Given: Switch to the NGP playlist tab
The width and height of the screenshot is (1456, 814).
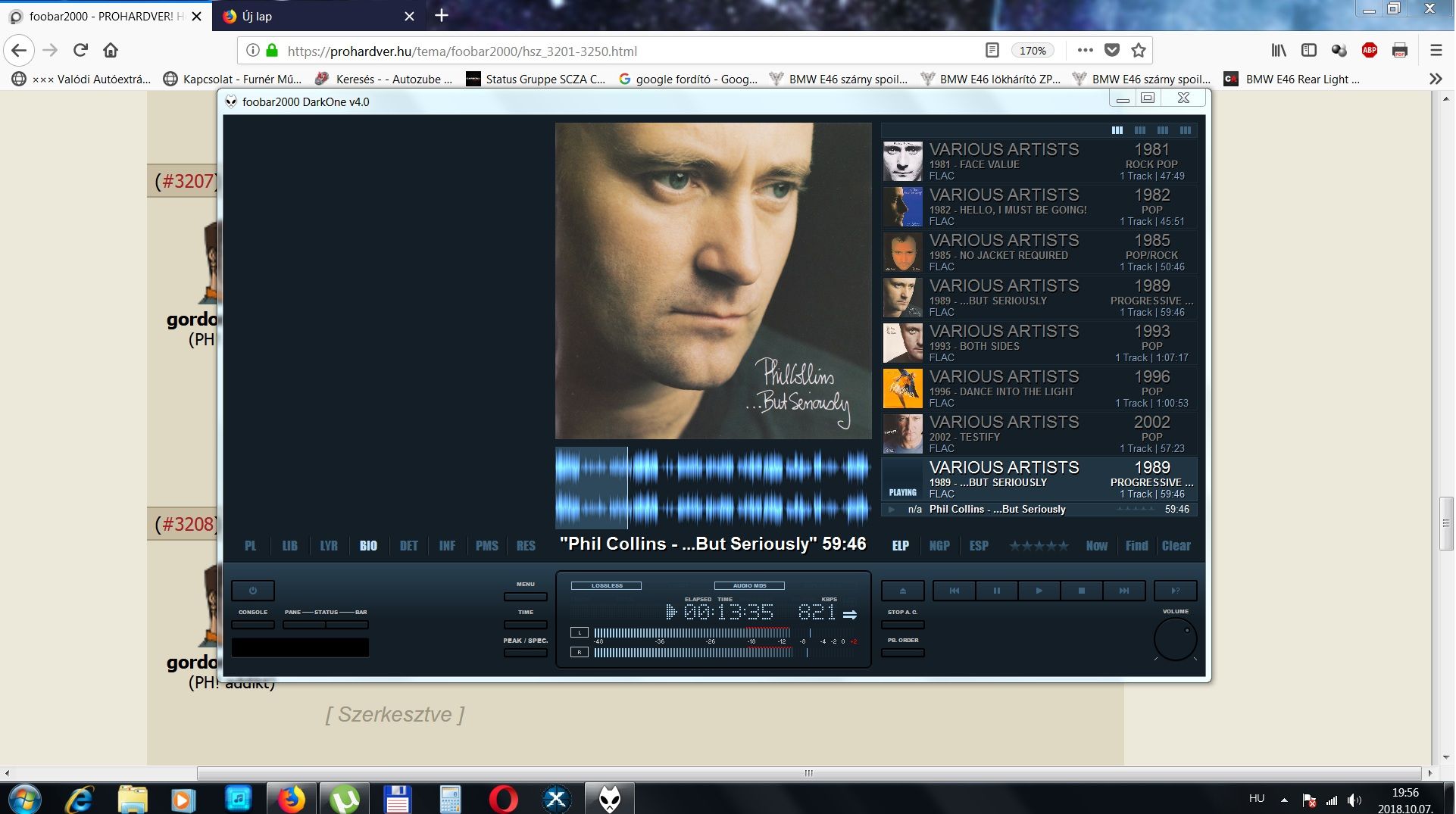Looking at the screenshot, I should click(939, 546).
